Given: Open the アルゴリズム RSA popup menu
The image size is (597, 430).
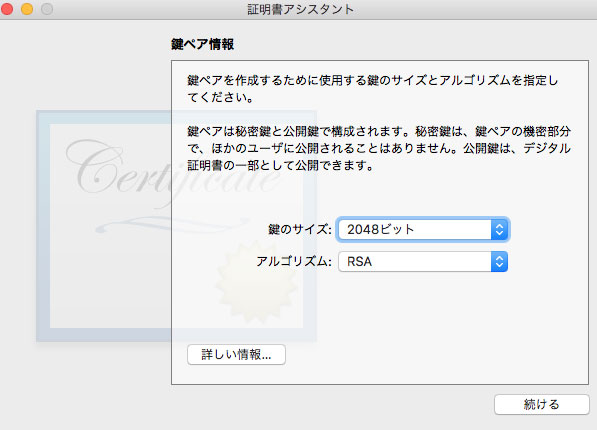Looking at the screenshot, I should (x=423, y=261).
